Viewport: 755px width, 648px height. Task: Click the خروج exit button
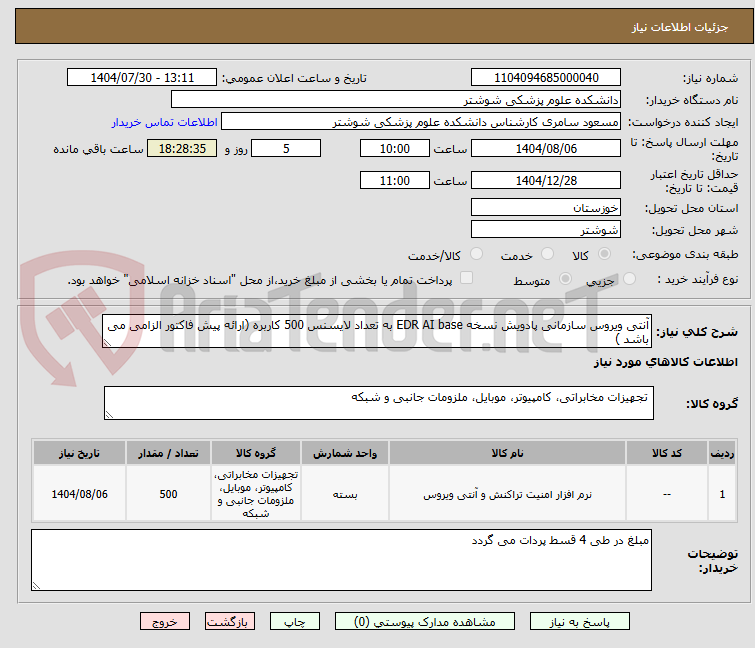pyautogui.click(x=165, y=622)
